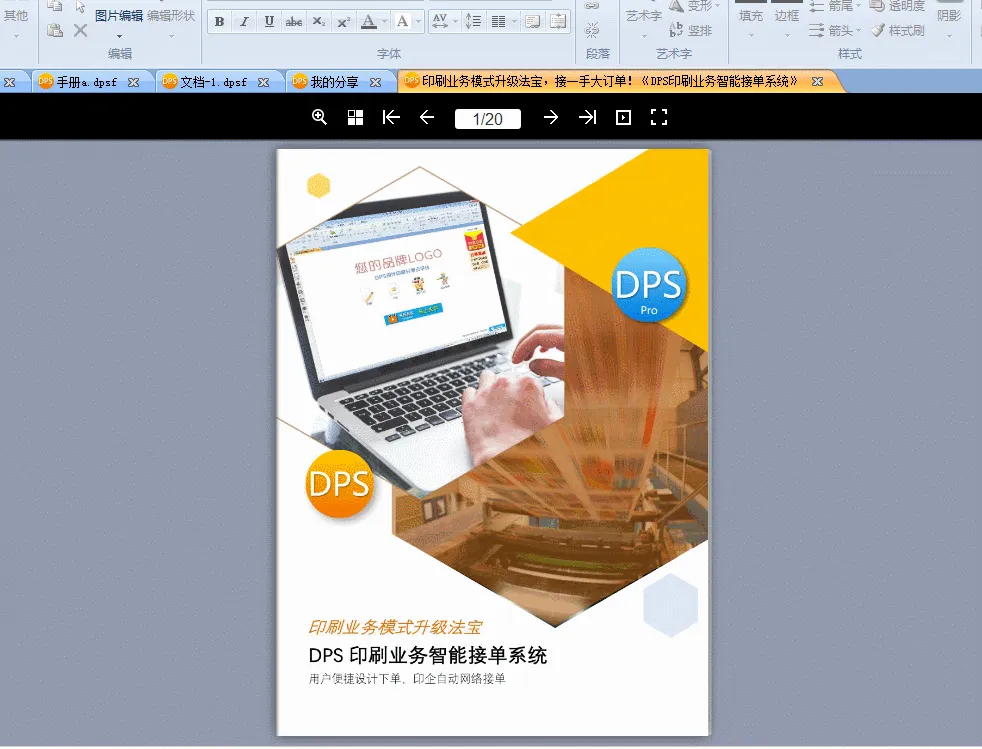Jump to the first page
The image size is (982, 749).
391,117
